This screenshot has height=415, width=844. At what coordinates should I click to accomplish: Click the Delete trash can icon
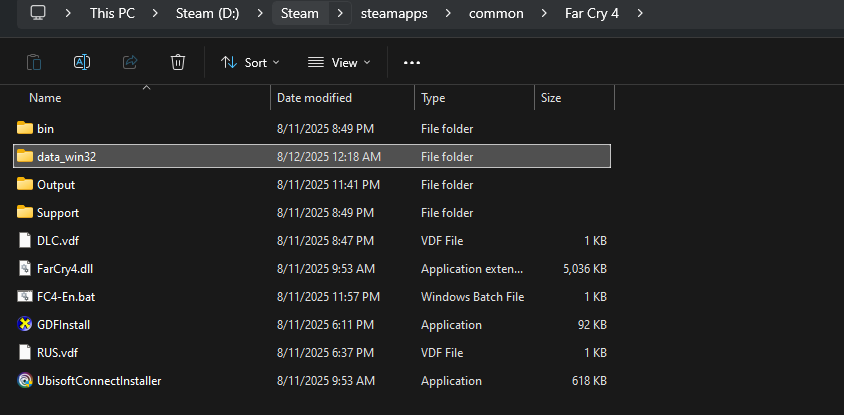coord(178,62)
